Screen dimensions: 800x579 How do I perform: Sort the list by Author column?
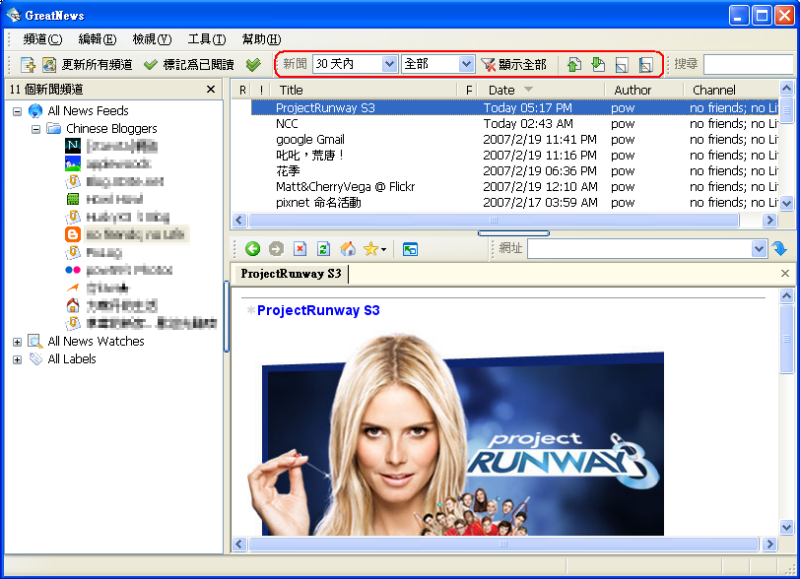pos(645,90)
